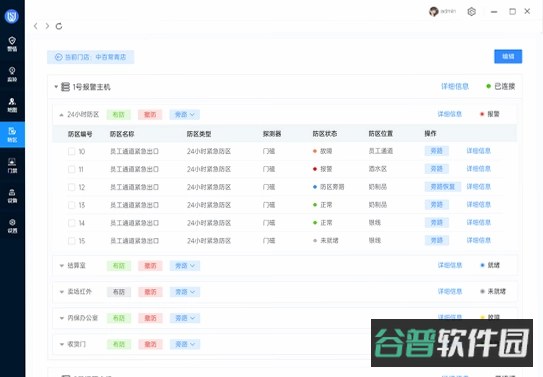Open 详细信息 link for 1号报警主机
The image size is (543, 377).
pyautogui.click(x=455, y=86)
